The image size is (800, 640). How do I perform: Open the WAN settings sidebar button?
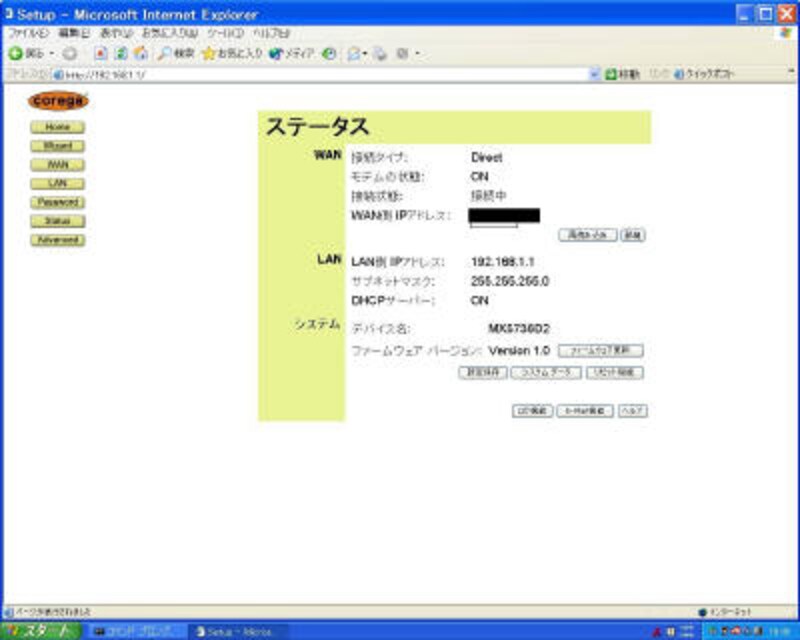click(x=58, y=165)
